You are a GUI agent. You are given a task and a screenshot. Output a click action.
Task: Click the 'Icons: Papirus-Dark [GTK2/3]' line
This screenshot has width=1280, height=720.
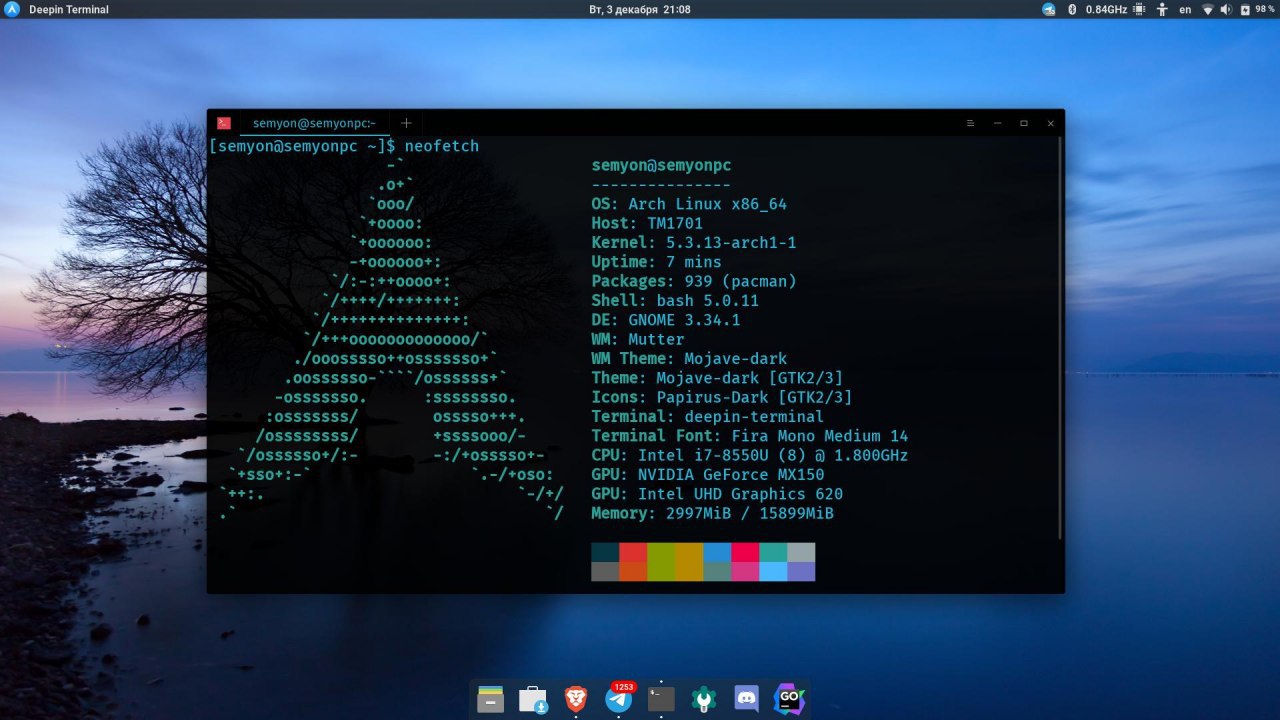(722, 397)
